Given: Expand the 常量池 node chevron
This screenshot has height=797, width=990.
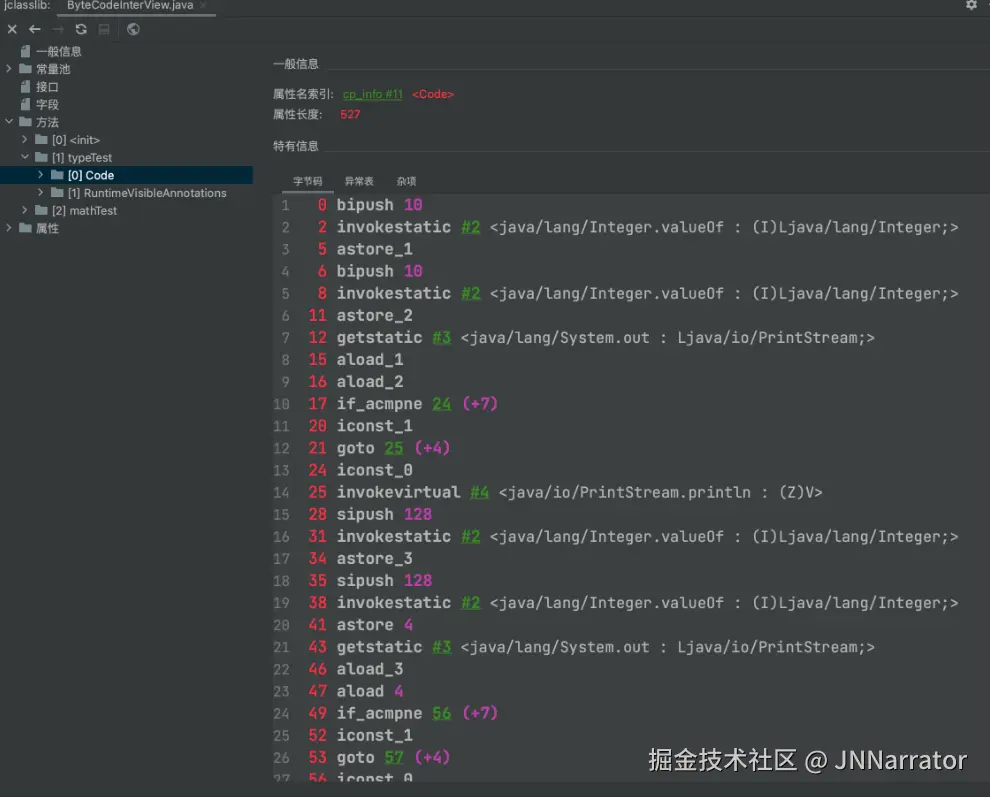Looking at the screenshot, I should 9,68.
